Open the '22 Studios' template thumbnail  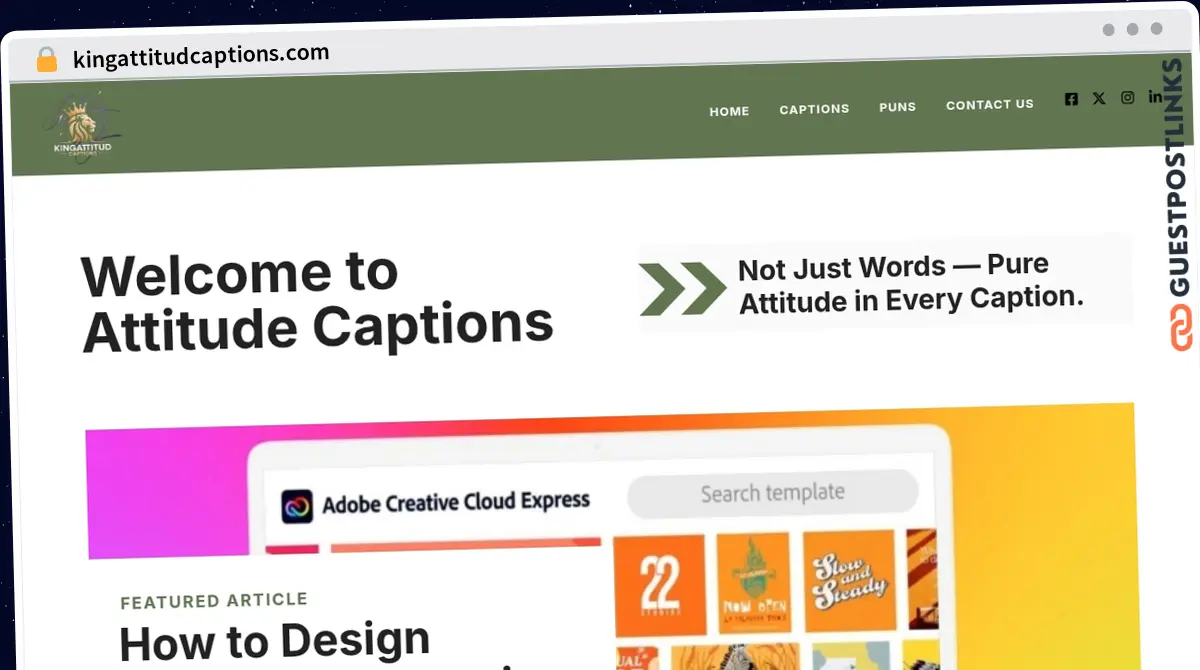tap(659, 582)
